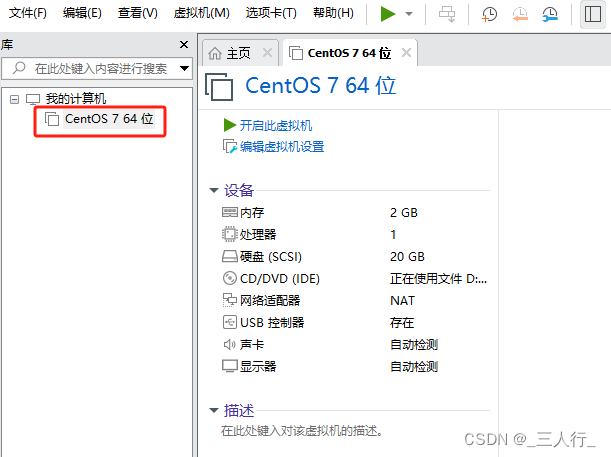Open the snapshot manager wrench-clock icon
The image size is (611, 457).
tap(550, 14)
